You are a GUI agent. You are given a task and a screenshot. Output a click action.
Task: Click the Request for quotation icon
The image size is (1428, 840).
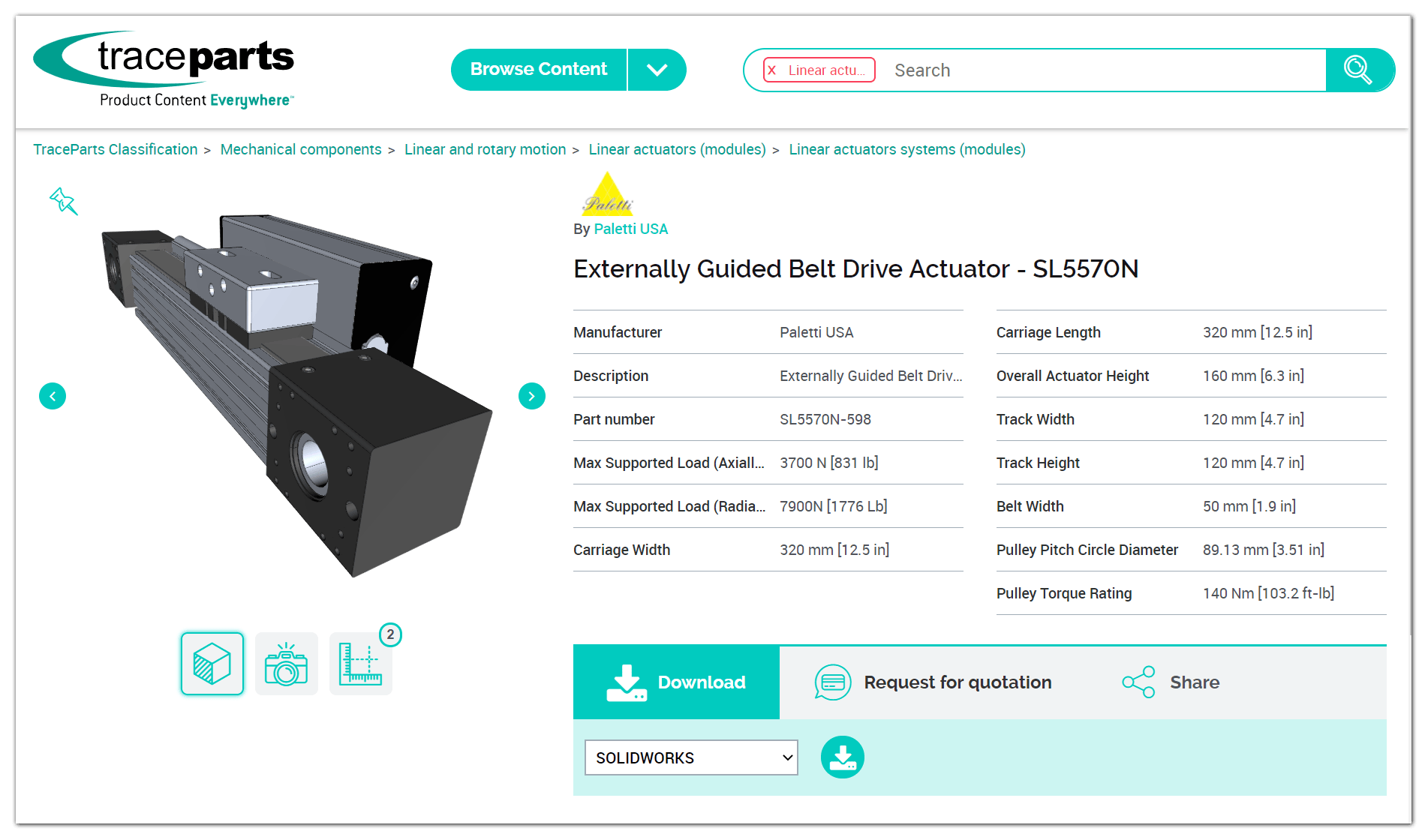click(833, 682)
